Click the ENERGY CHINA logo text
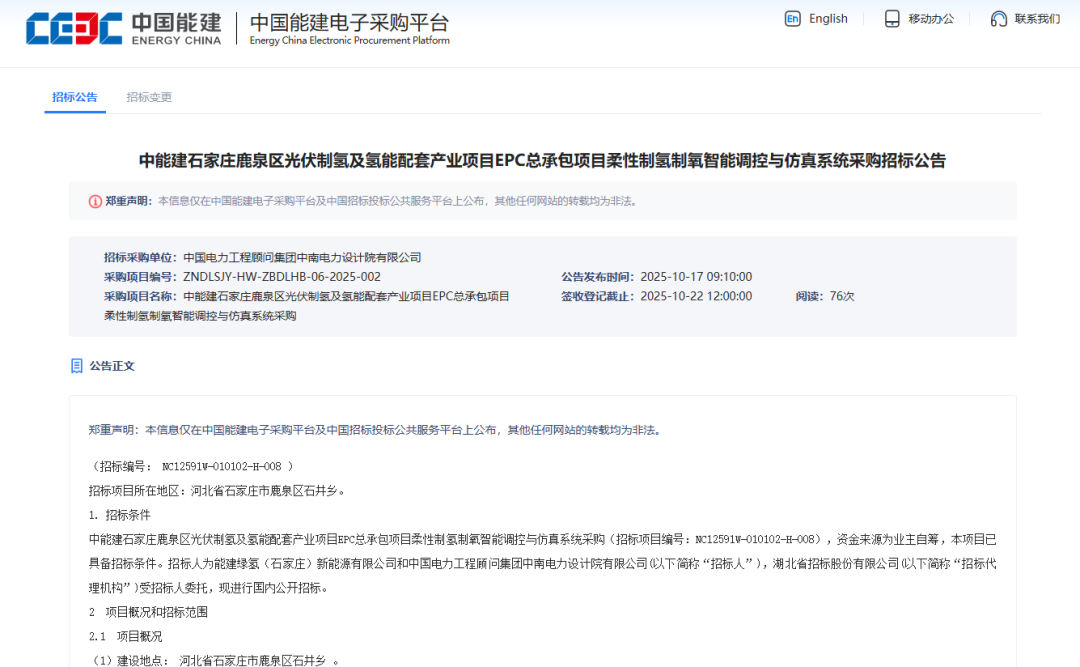Image resolution: width=1080 pixels, height=667 pixels. [176, 38]
